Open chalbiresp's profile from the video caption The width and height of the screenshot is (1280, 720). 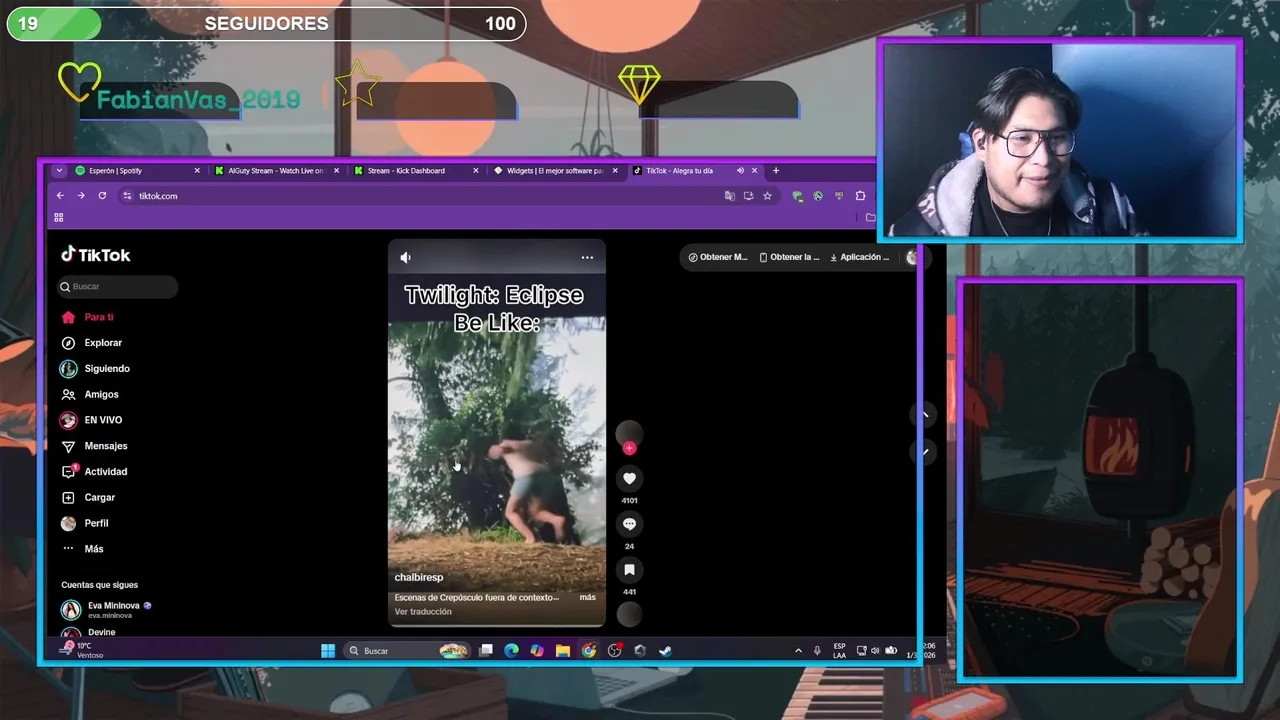point(419,577)
